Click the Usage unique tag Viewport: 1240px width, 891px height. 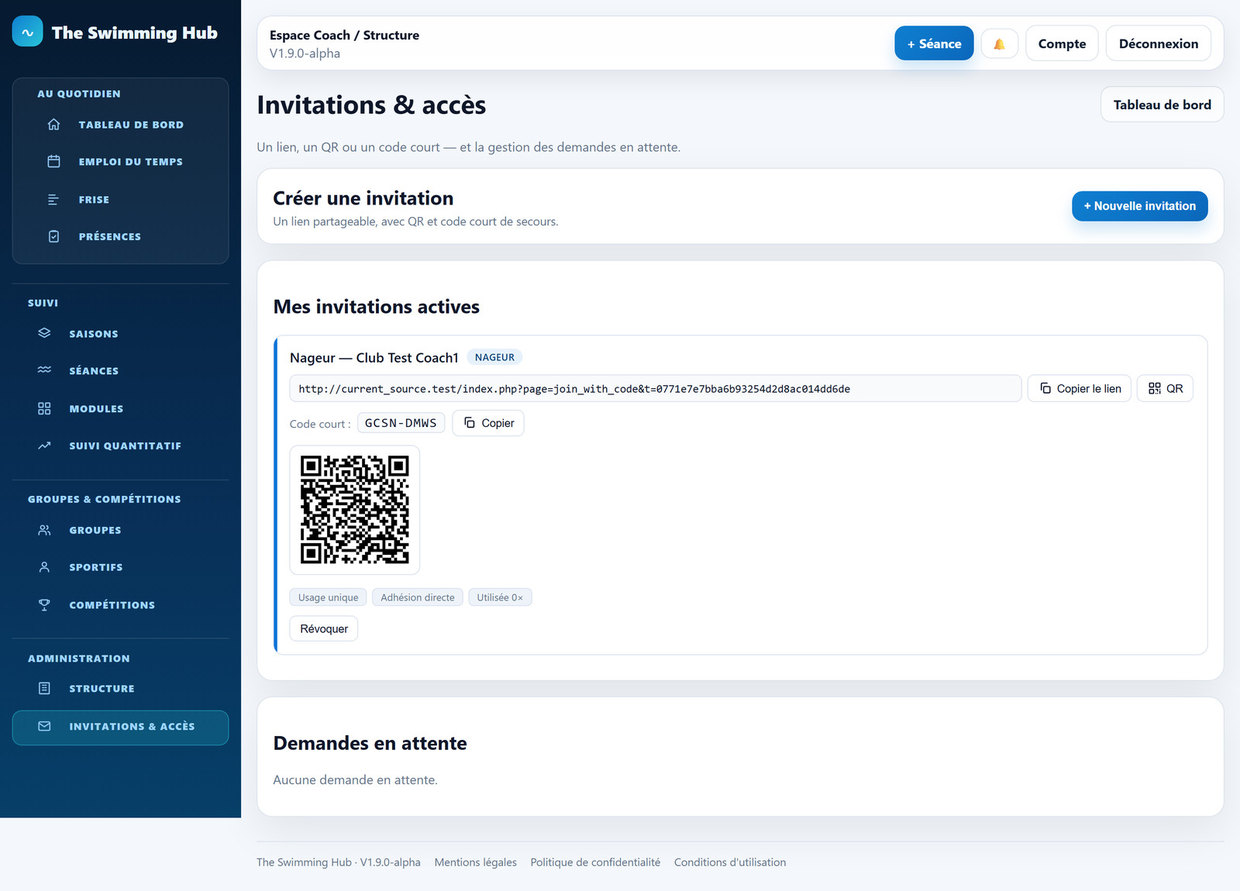pyautogui.click(x=328, y=597)
